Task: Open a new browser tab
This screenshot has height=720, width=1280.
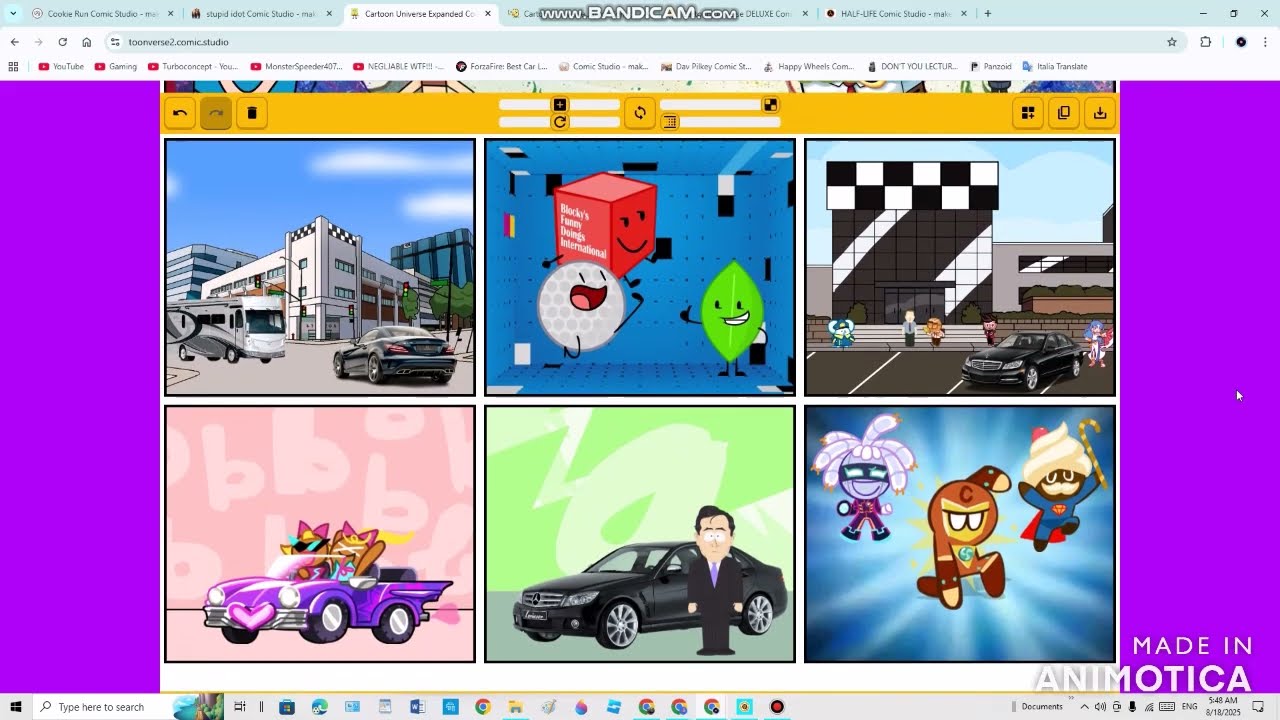Action: [x=988, y=14]
